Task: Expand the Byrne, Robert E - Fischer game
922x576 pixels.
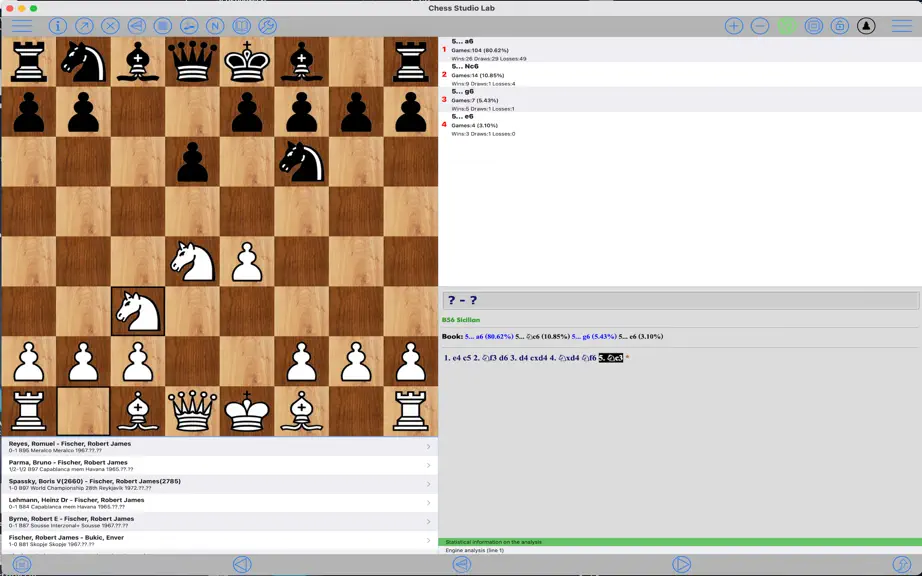Action: click(219, 522)
